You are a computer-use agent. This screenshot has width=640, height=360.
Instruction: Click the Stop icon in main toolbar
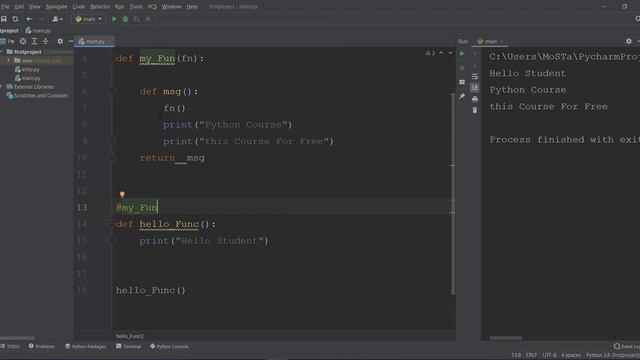point(148,19)
